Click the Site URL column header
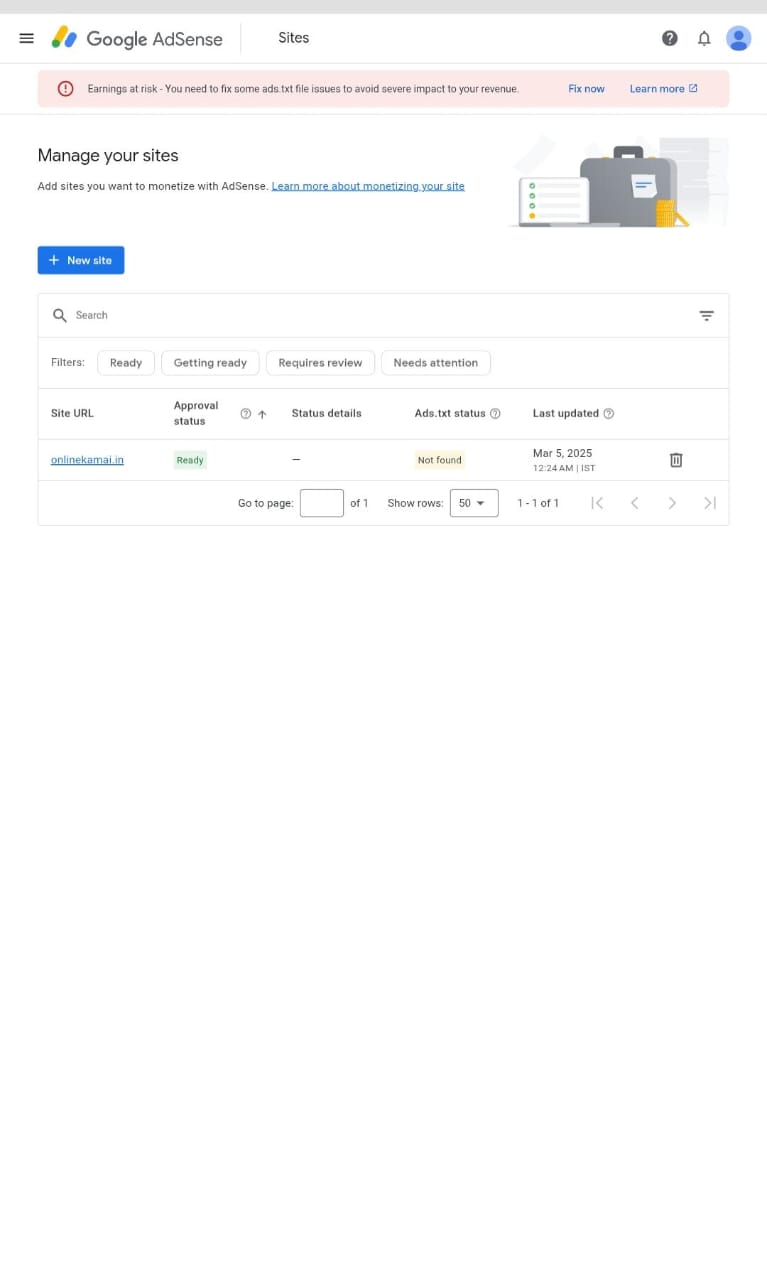 (72, 413)
